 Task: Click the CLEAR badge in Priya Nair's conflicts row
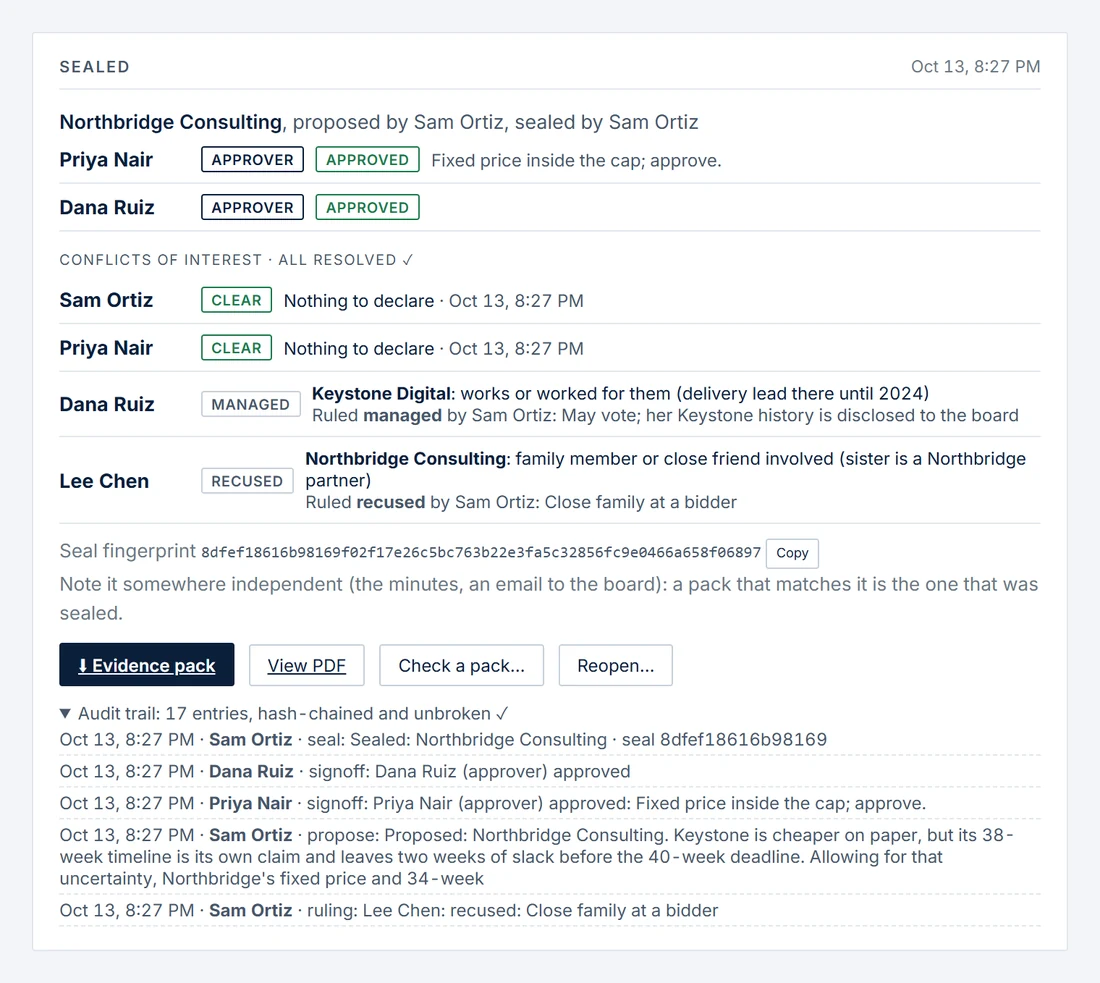[236, 348]
